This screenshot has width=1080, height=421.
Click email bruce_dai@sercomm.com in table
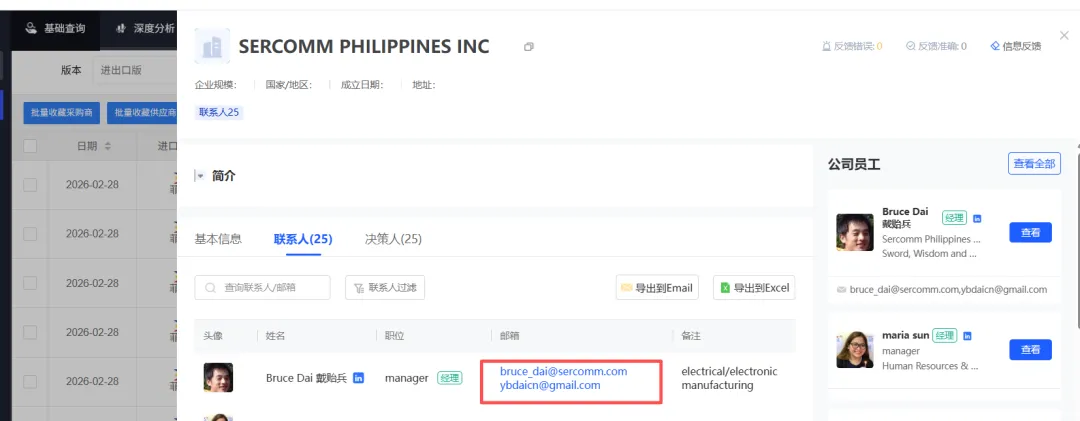pos(563,371)
